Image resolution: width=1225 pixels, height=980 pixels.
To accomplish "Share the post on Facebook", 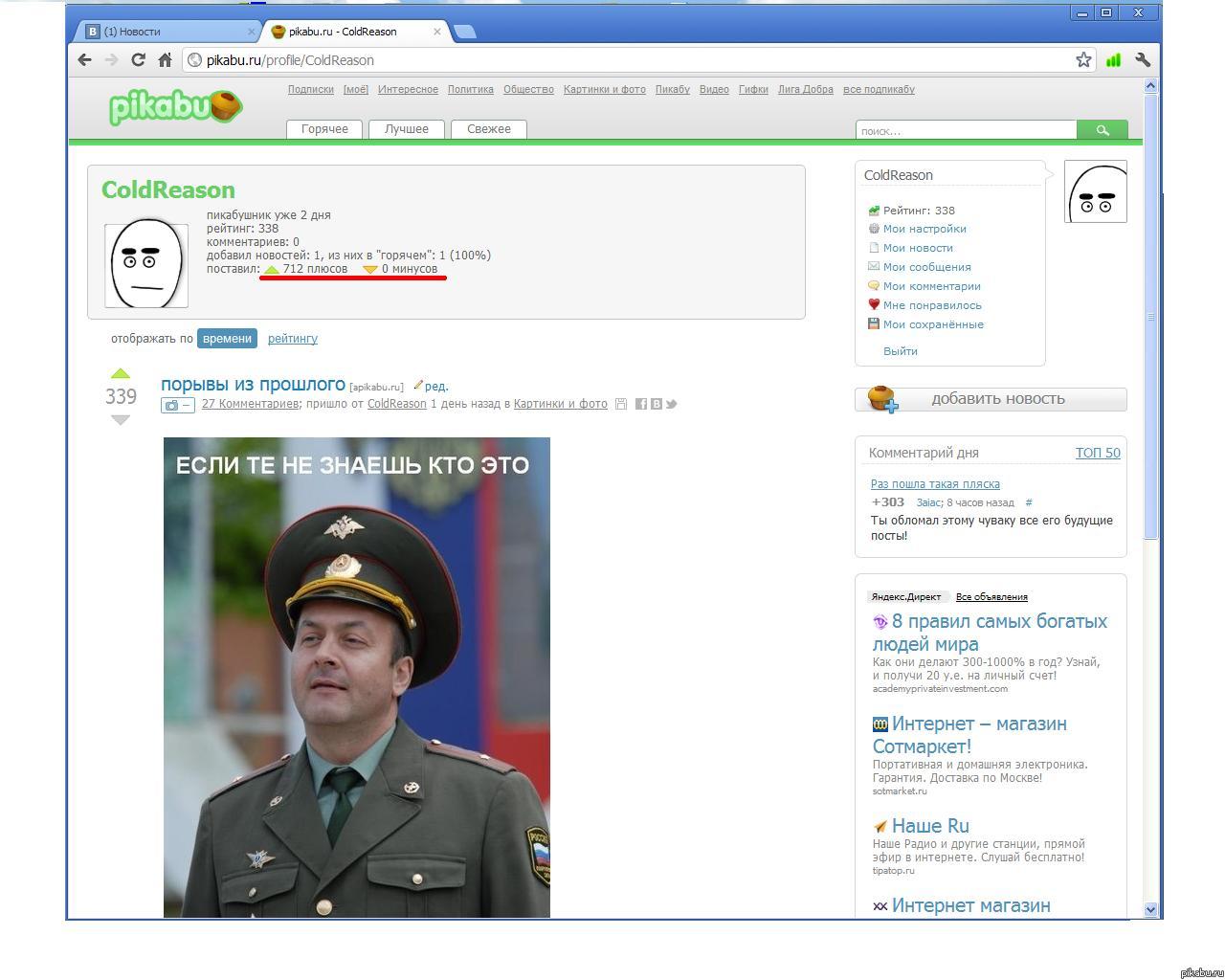I will [x=641, y=404].
